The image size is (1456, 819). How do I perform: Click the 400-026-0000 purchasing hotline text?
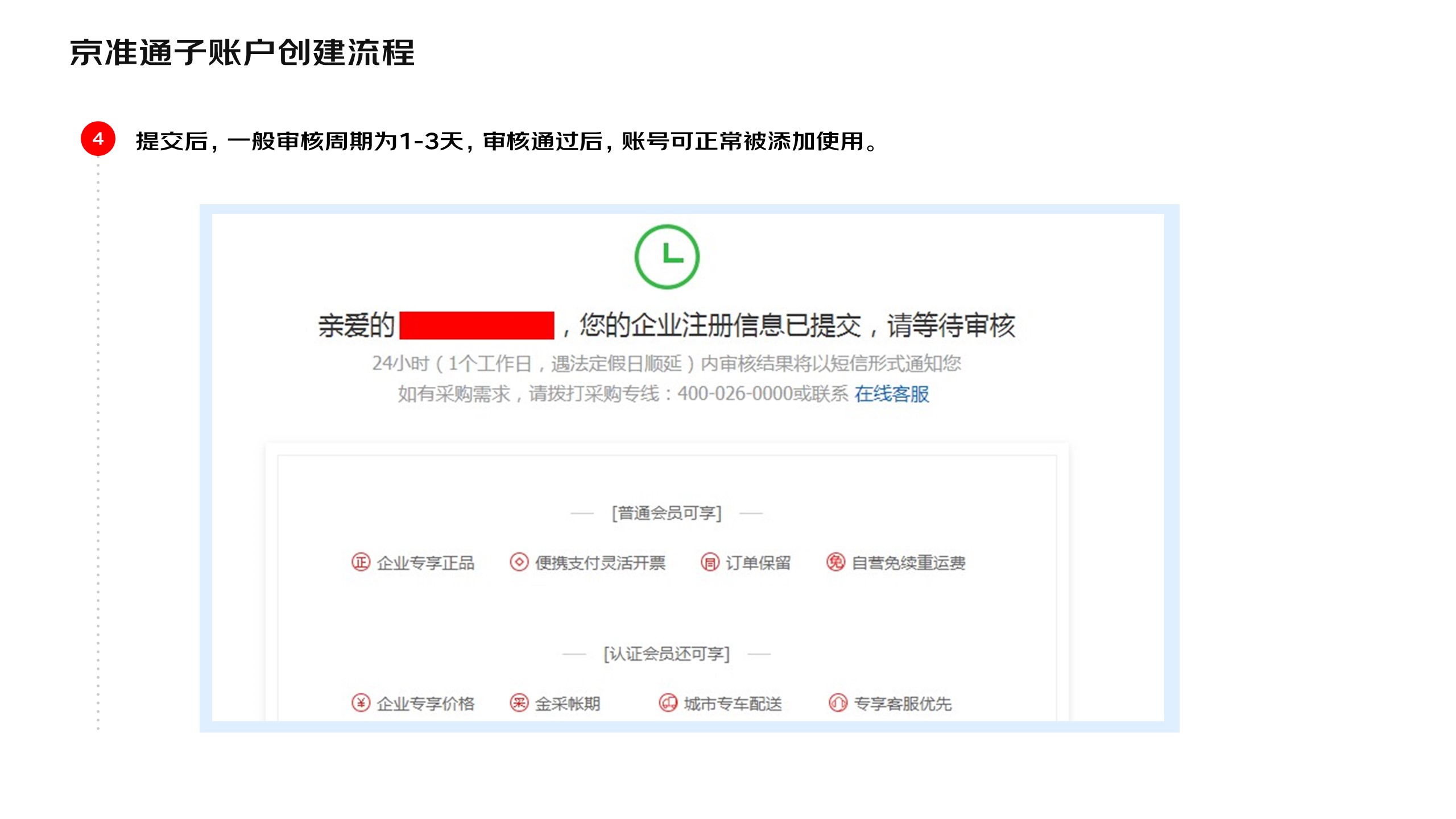click(735, 394)
